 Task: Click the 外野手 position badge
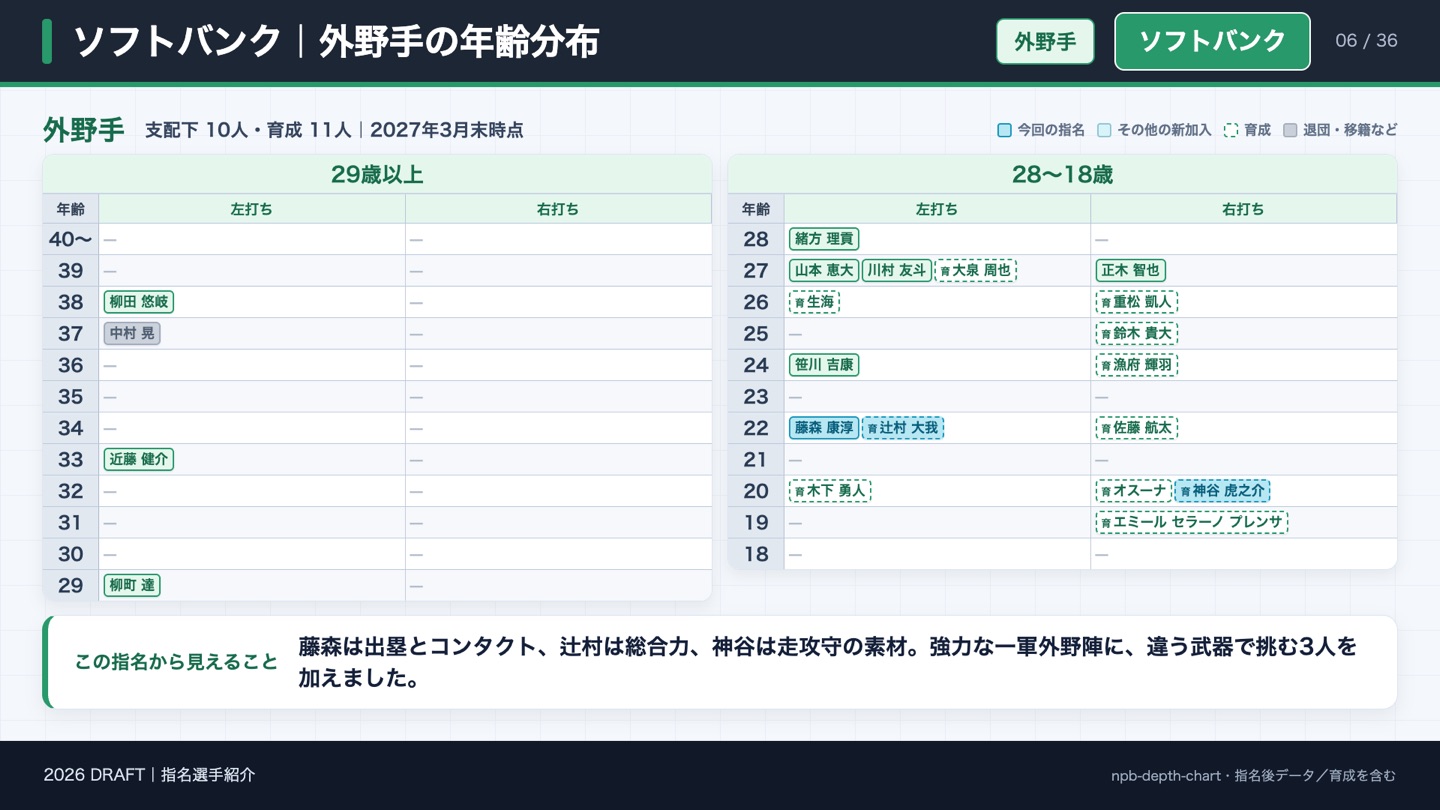[x=1045, y=42]
